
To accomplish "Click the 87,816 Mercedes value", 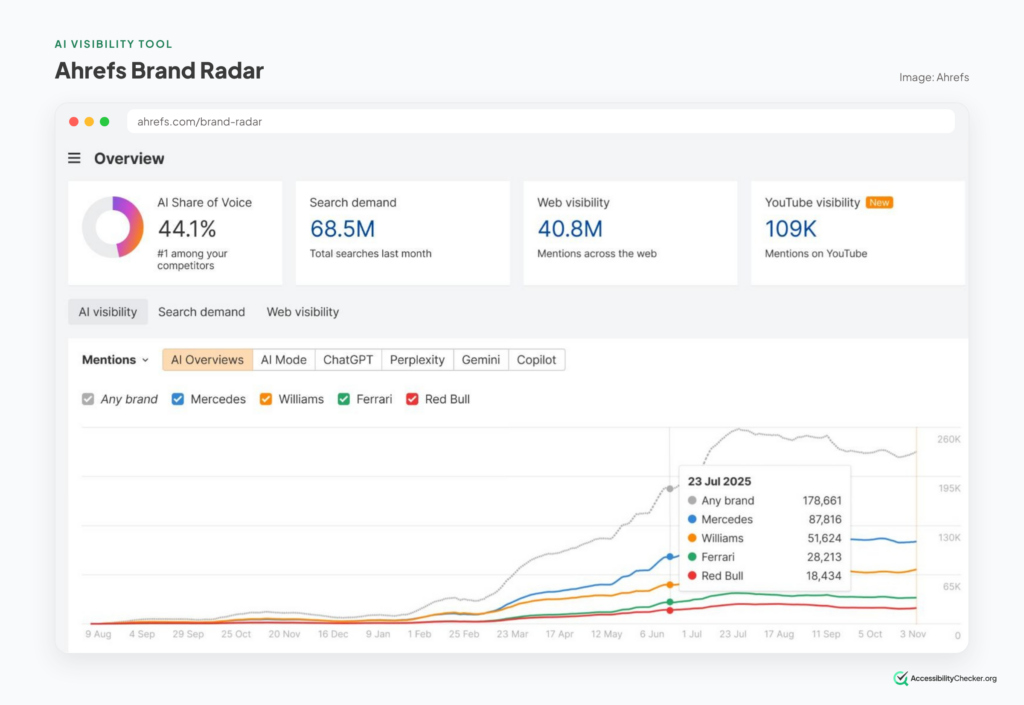I will pyautogui.click(x=825, y=520).
